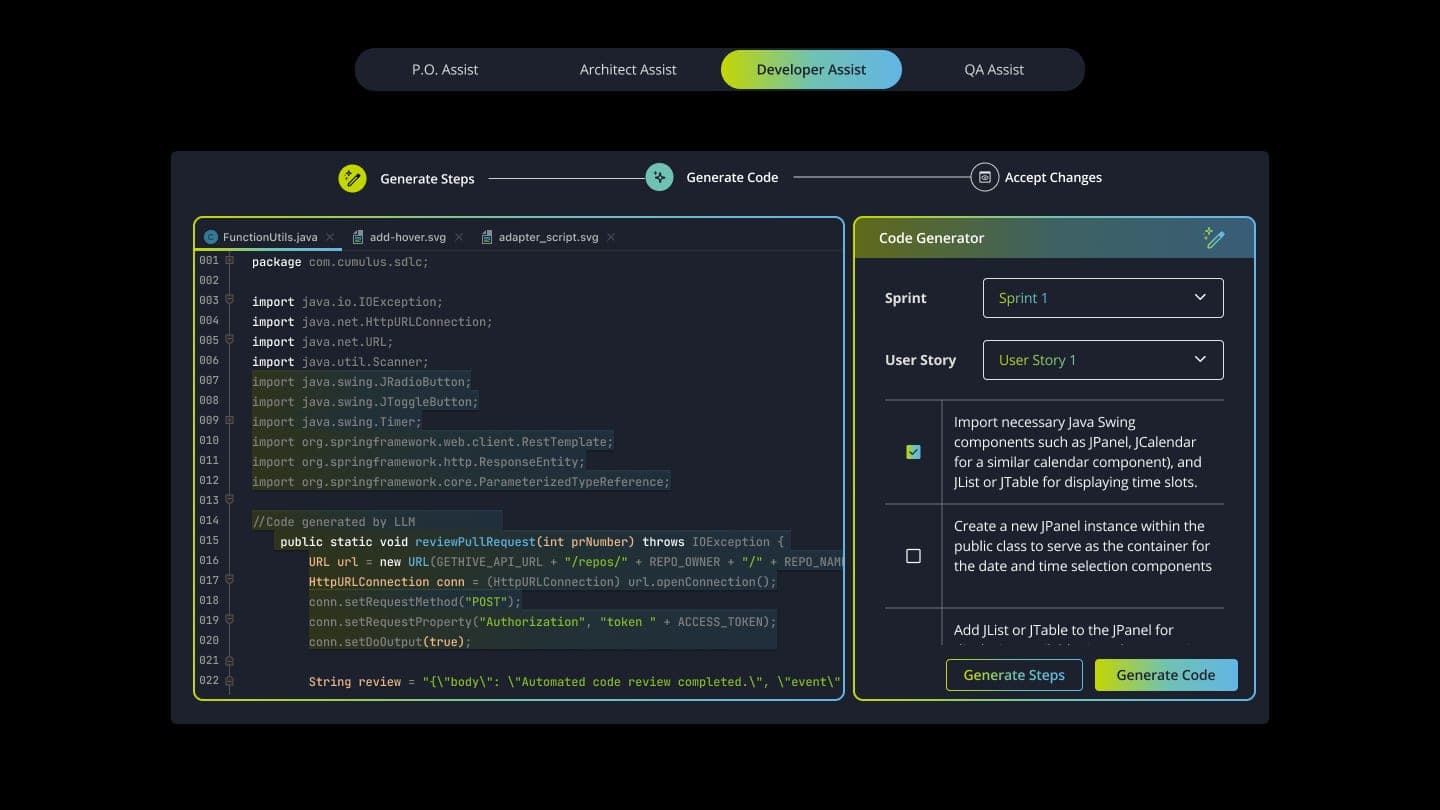This screenshot has width=1440, height=810.
Task: Toggle the fold marker at line 003
Action: pos(229,299)
